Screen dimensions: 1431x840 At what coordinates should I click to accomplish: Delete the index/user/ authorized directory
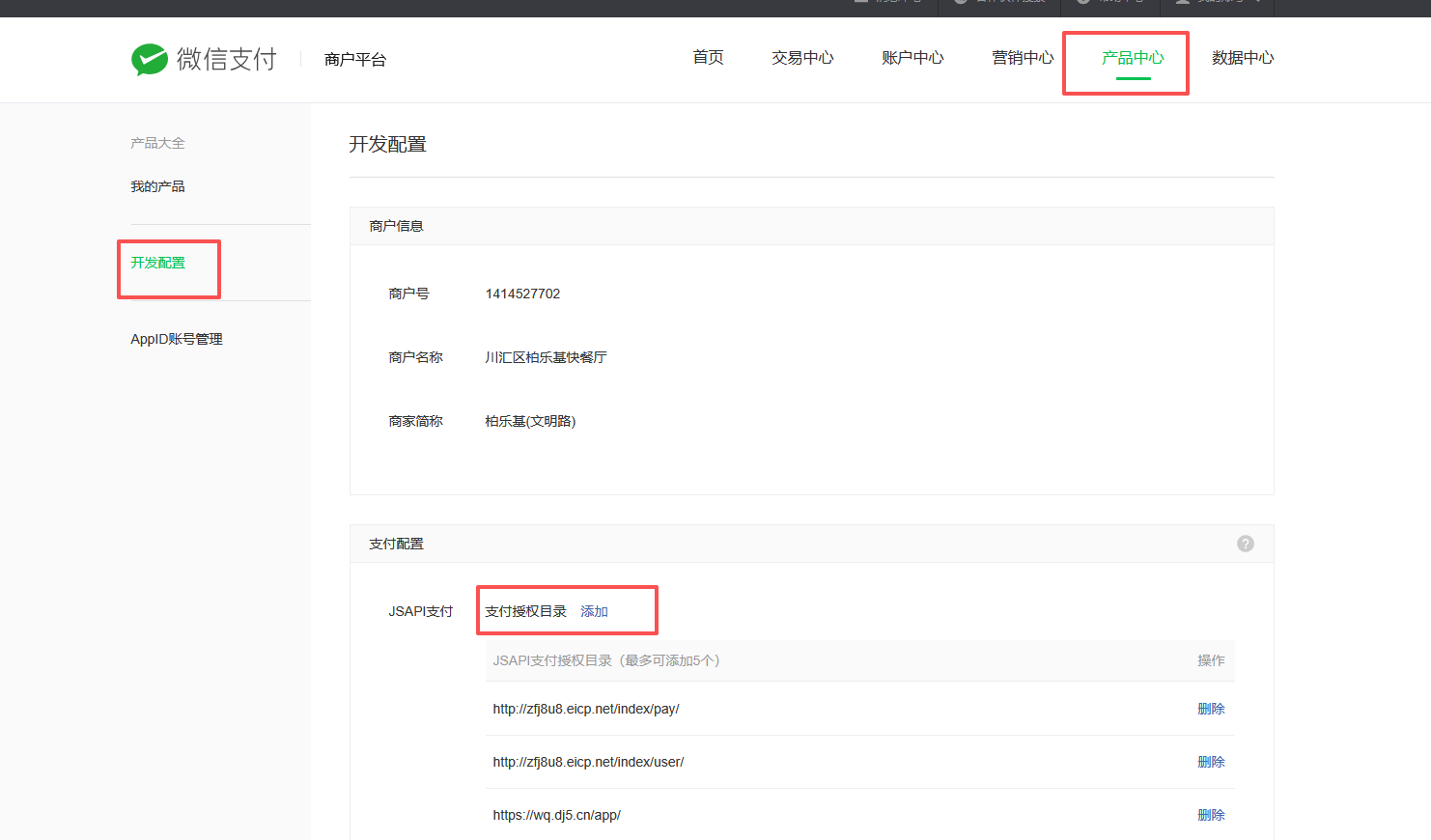(1211, 762)
